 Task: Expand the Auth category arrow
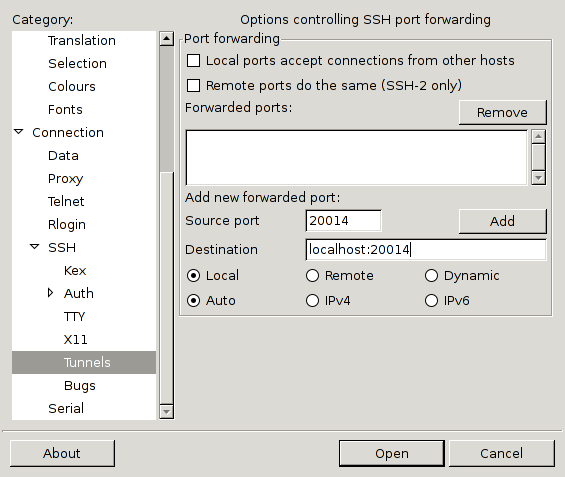(50, 293)
